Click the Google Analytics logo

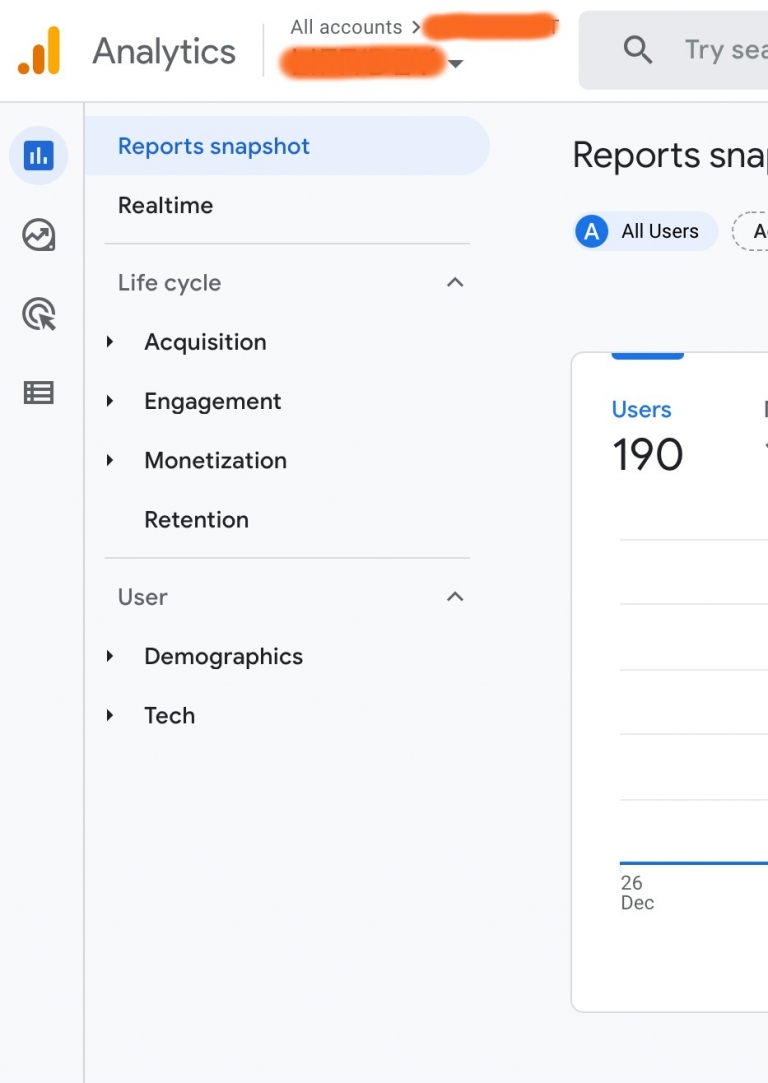click(130, 51)
